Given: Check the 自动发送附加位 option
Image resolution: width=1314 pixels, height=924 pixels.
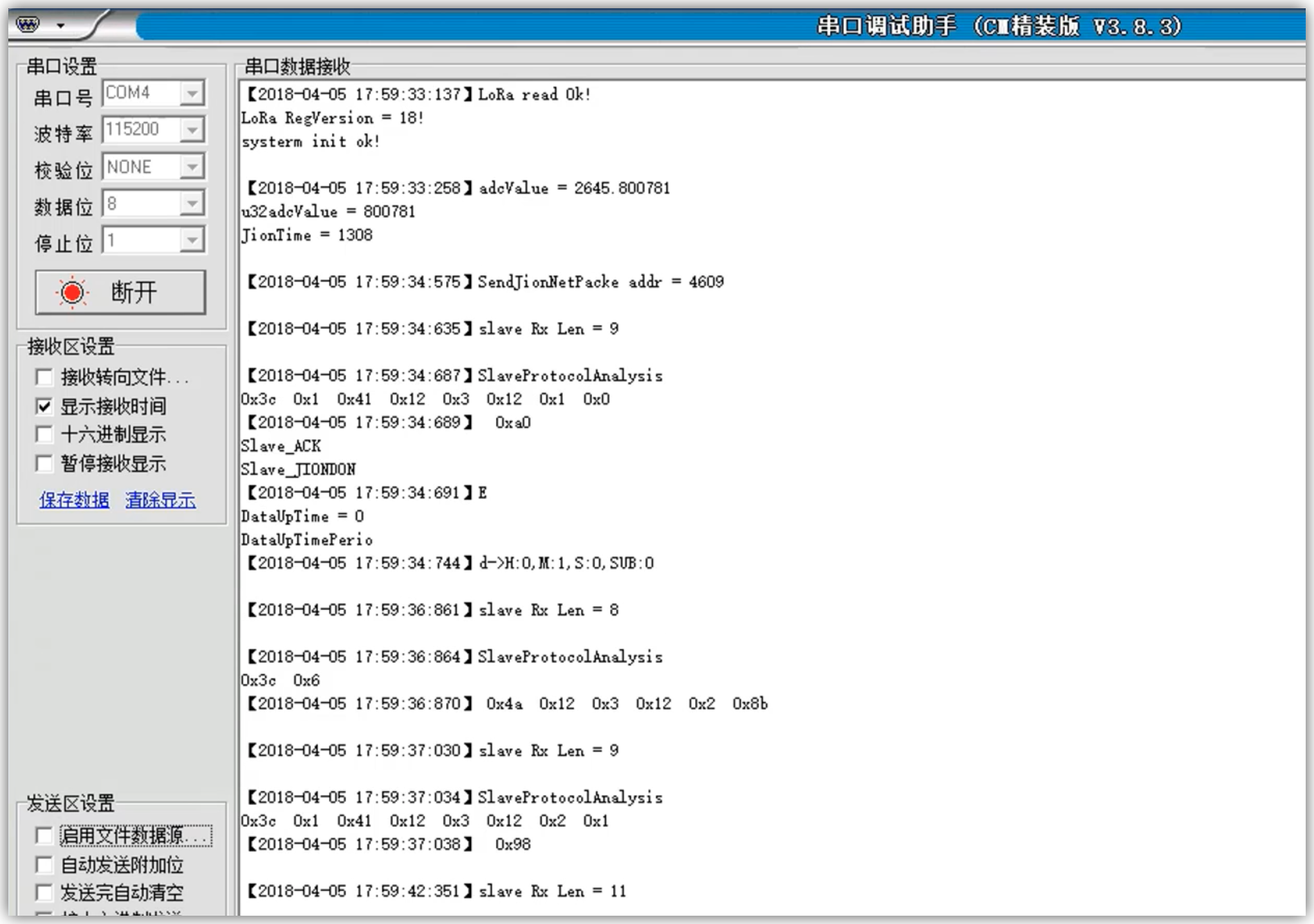Looking at the screenshot, I should click(x=44, y=865).
